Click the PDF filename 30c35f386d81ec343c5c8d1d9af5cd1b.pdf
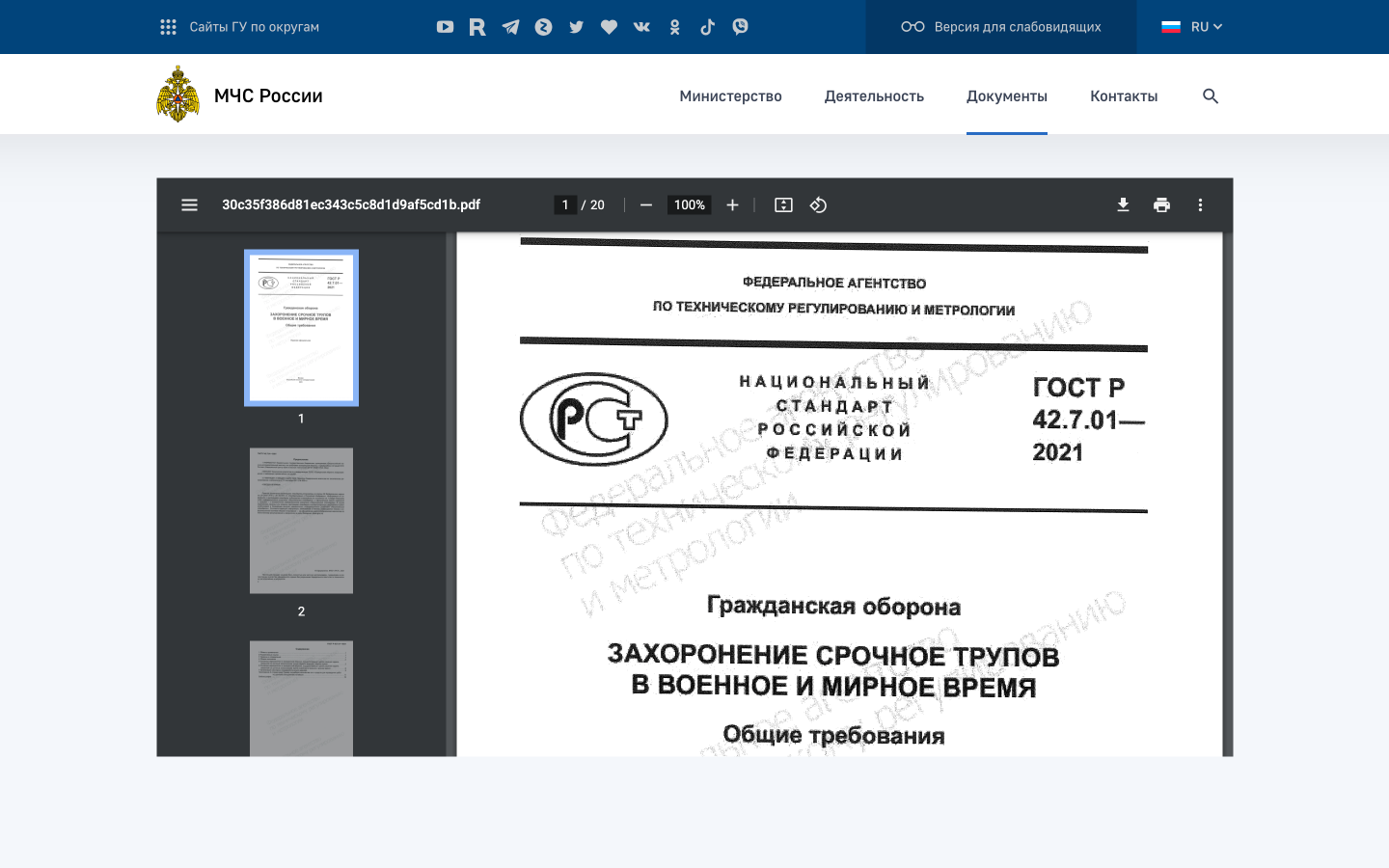This screenshot has width=1389, height=868. (351, 204)
